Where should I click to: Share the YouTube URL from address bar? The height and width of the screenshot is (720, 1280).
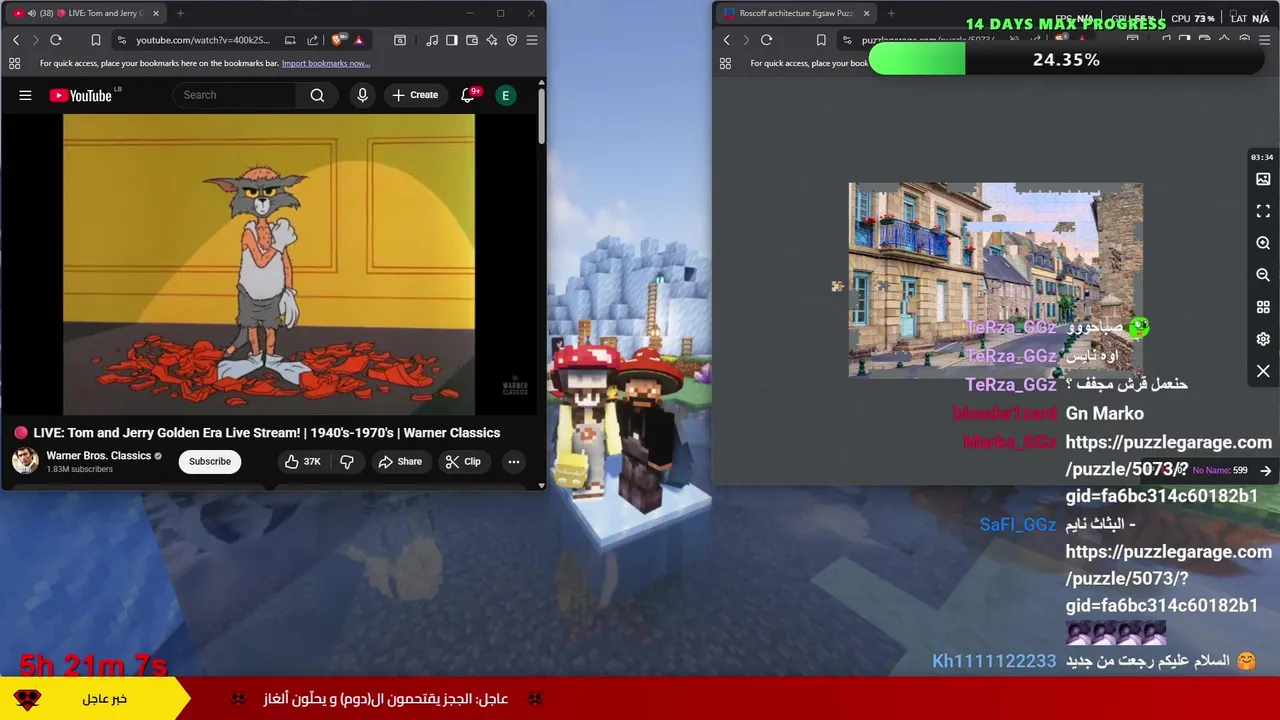tap(312, 40)
